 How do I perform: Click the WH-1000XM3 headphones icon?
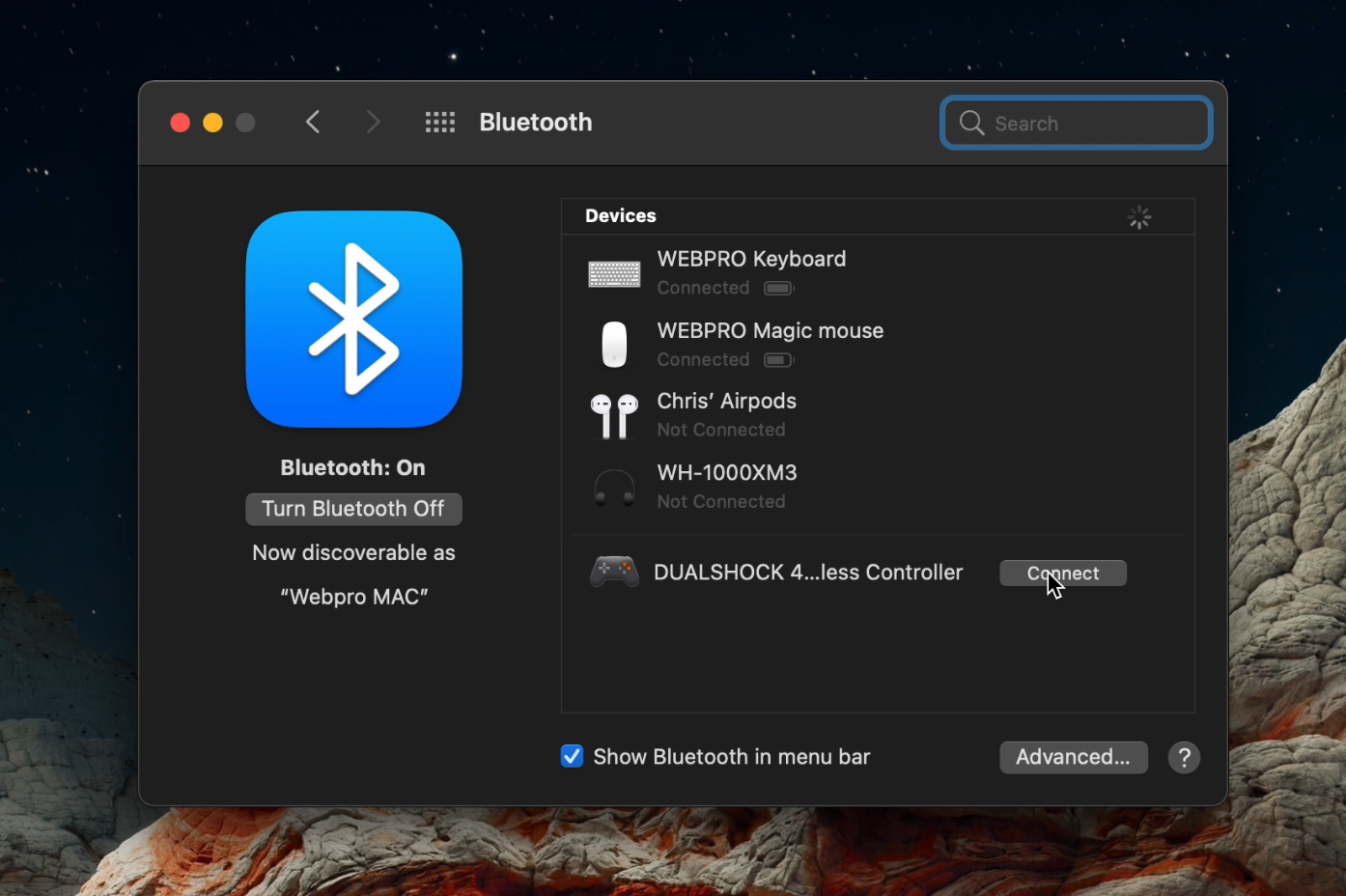pyautogui.click(x=614, y=488)
